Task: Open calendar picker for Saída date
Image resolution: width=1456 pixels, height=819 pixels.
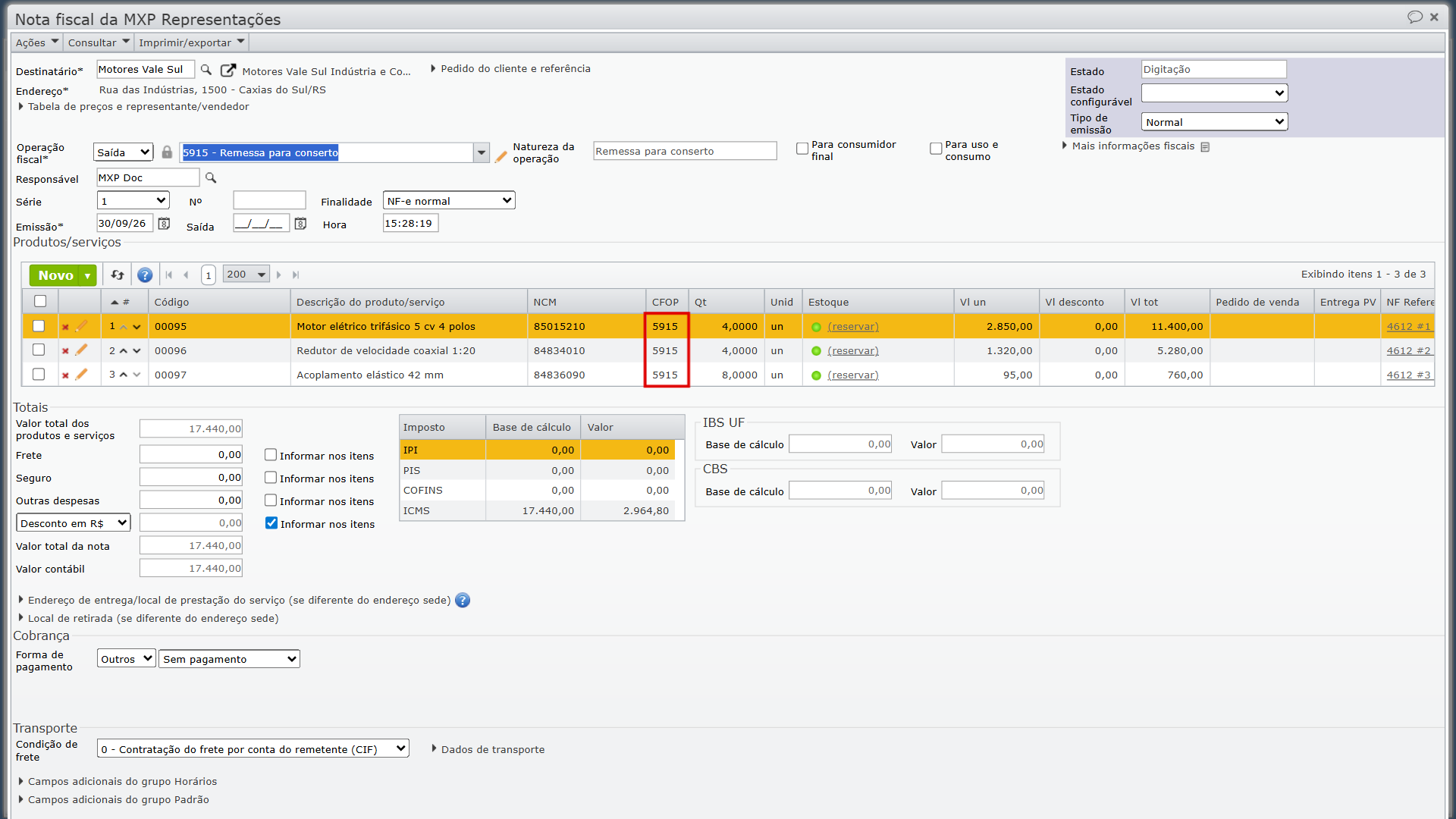Action: pos(300,224)
